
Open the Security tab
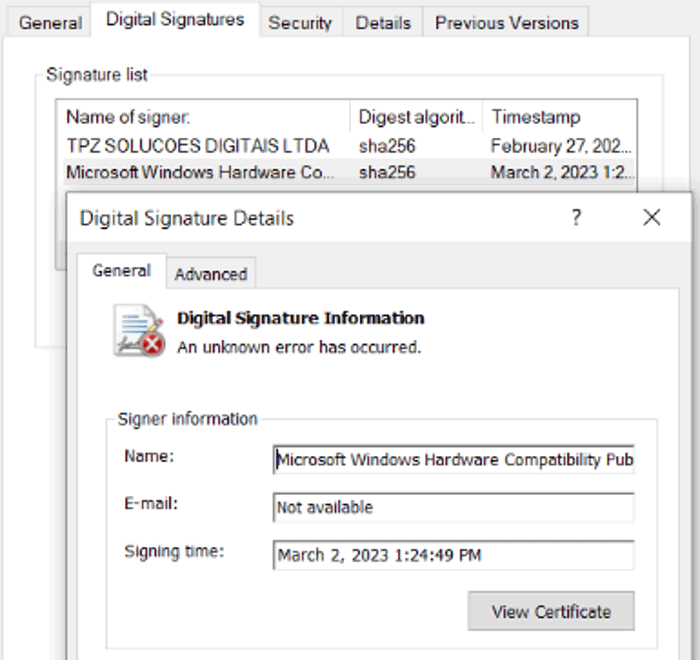300,22
